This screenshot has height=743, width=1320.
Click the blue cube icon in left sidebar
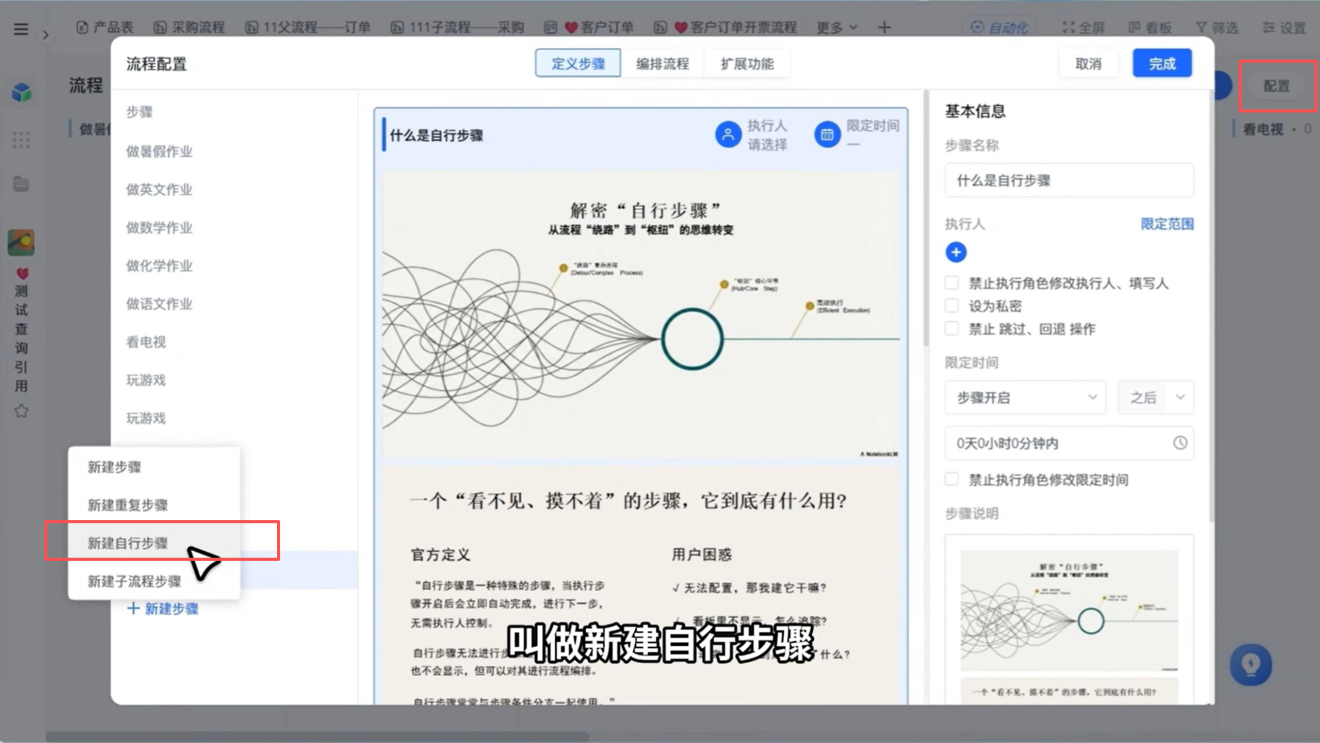[x=21, y=92]
